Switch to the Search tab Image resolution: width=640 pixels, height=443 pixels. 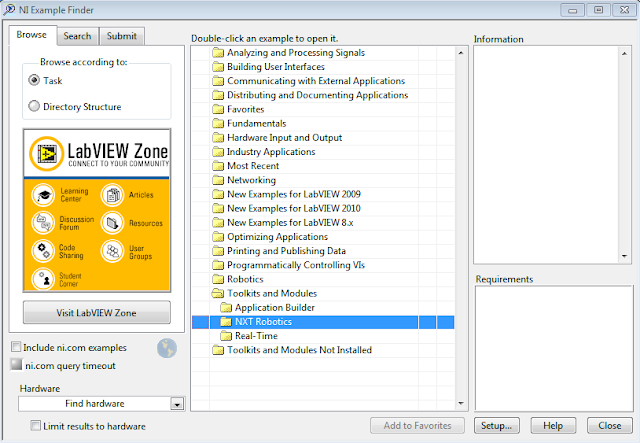(x=77, y=36)
